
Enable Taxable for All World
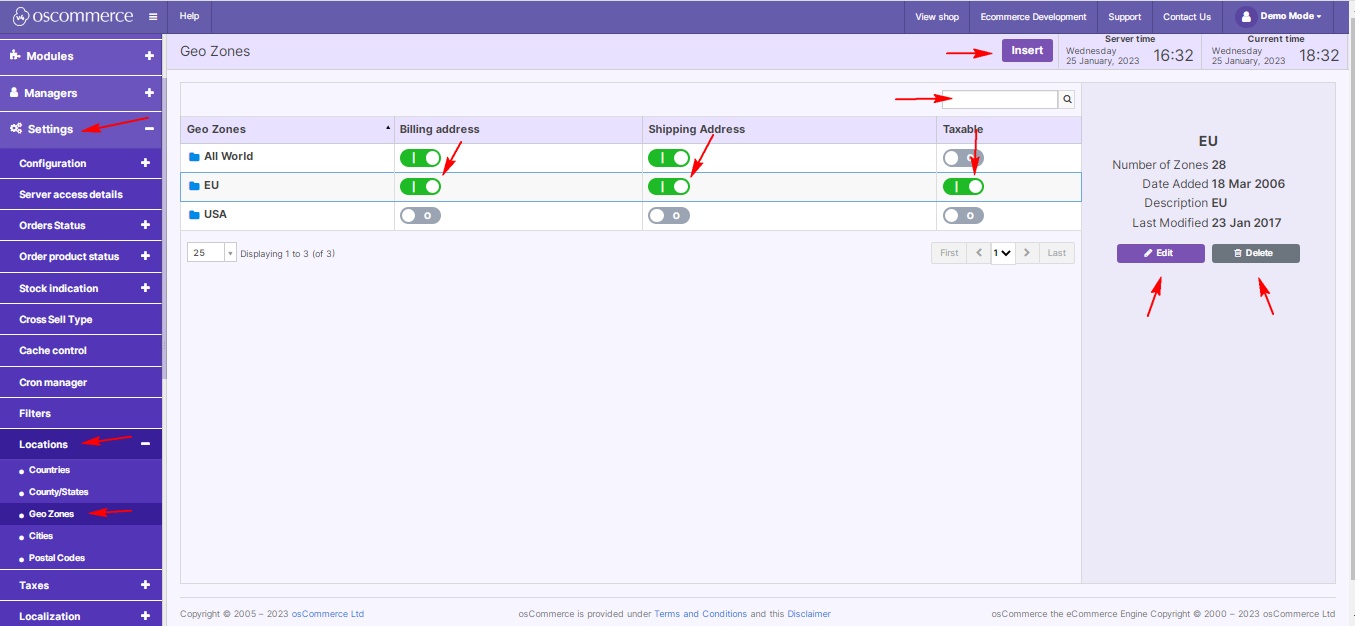coord(963,158)
